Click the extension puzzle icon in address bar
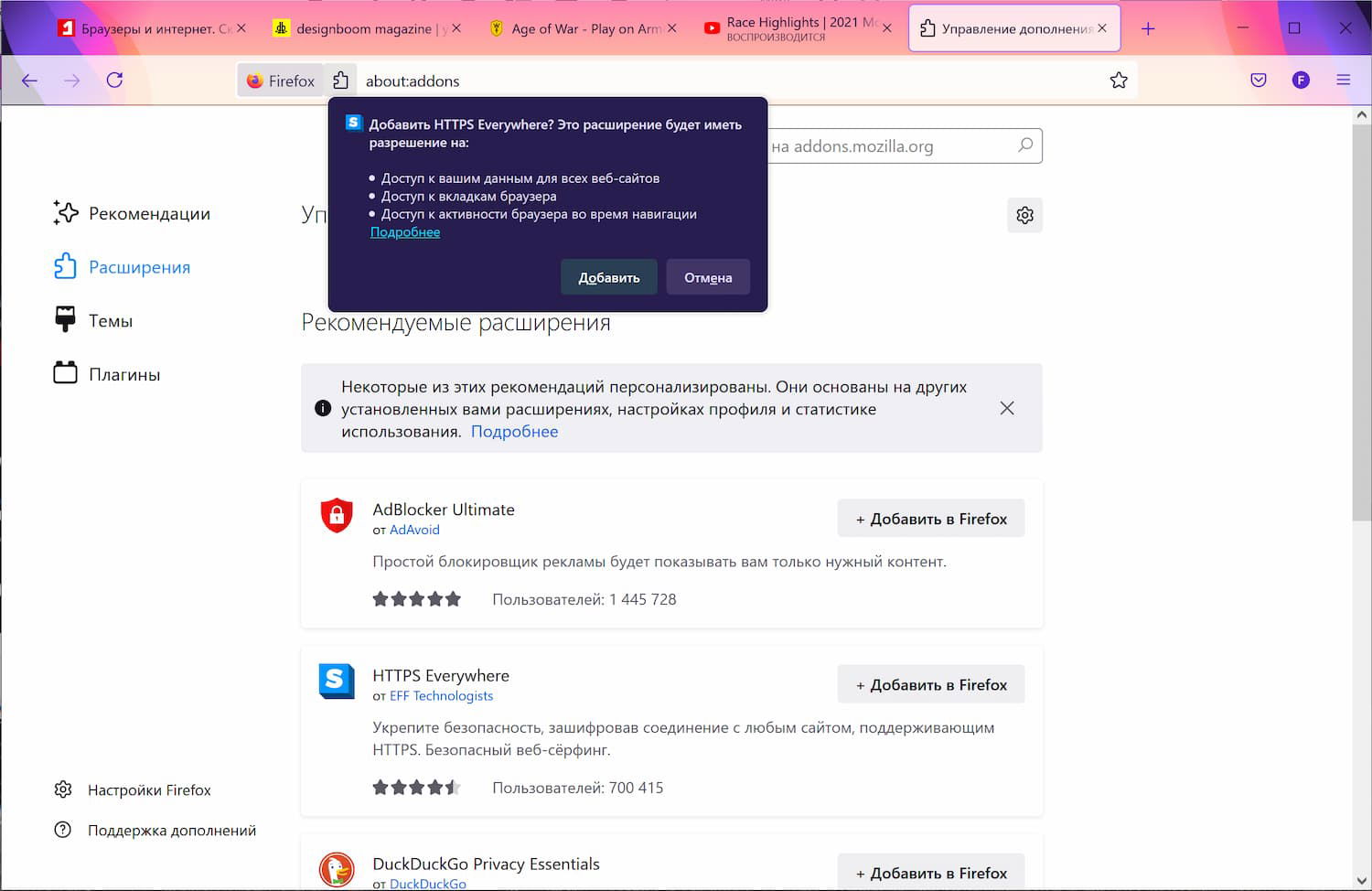This screenshot has height=891, width=1372. tap(341, 81)
